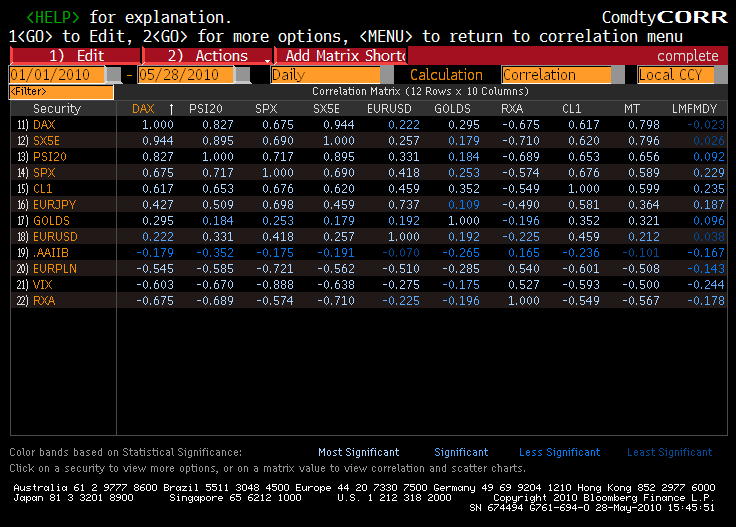
Task: Open security GOLDS in row 17
Action: 51,221
